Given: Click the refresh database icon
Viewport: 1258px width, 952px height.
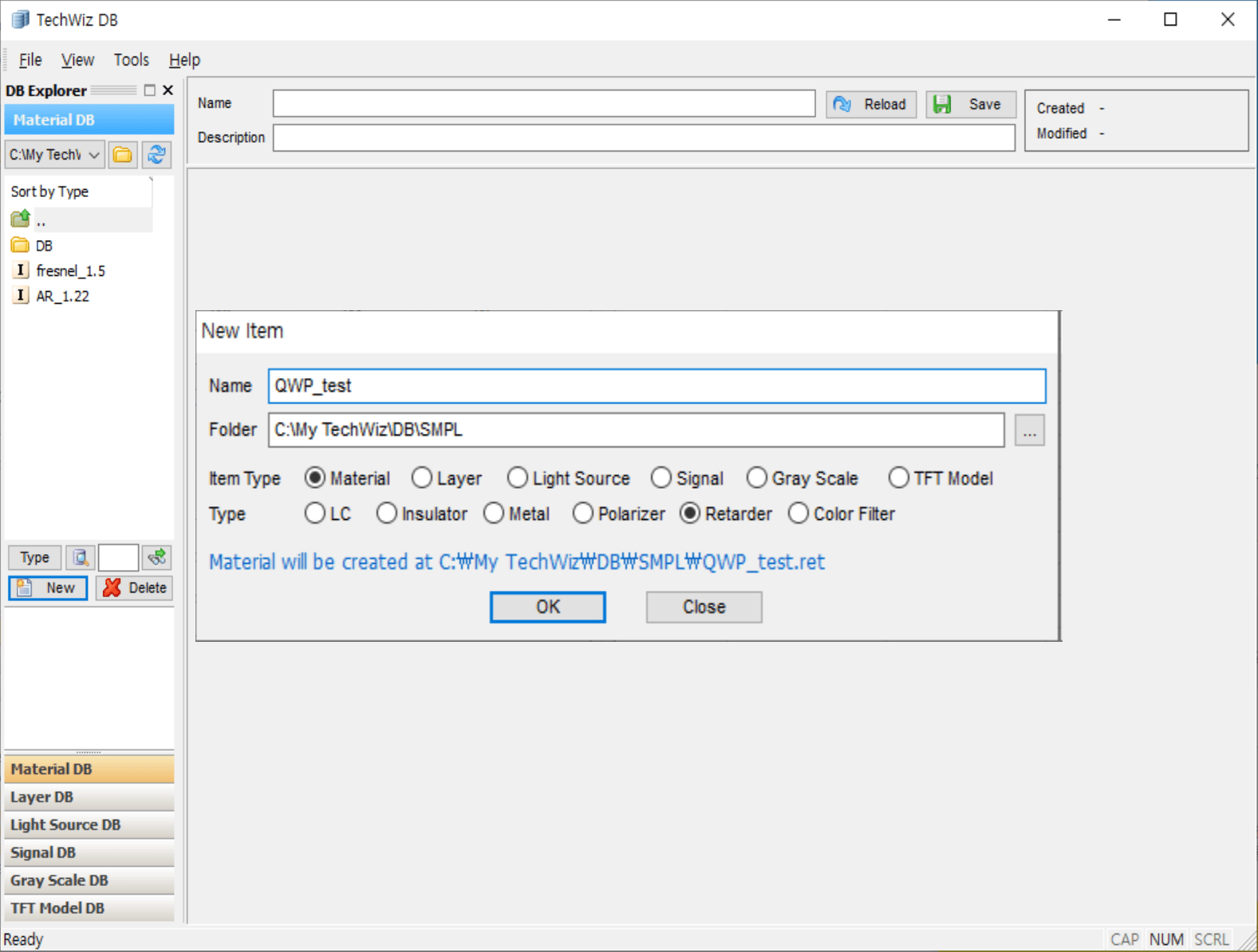Looking at the screenshot, I should pyautogui.click(x=157, y=155).
